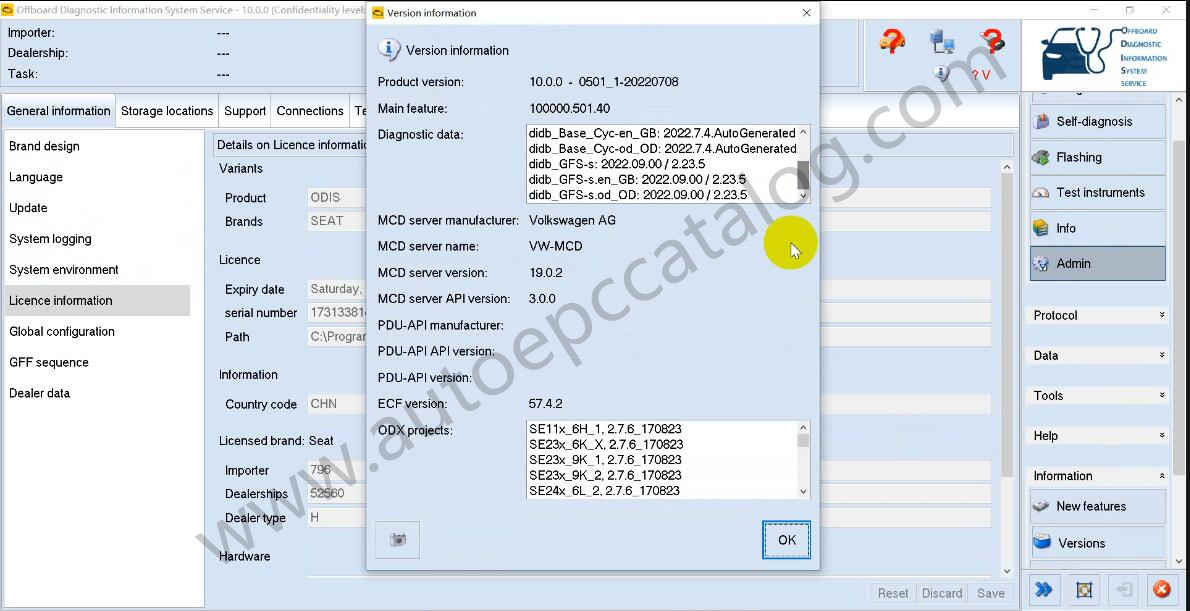Select Language in the list
This screenshot has width=1190, height=611.
click(x=97, y=177)
